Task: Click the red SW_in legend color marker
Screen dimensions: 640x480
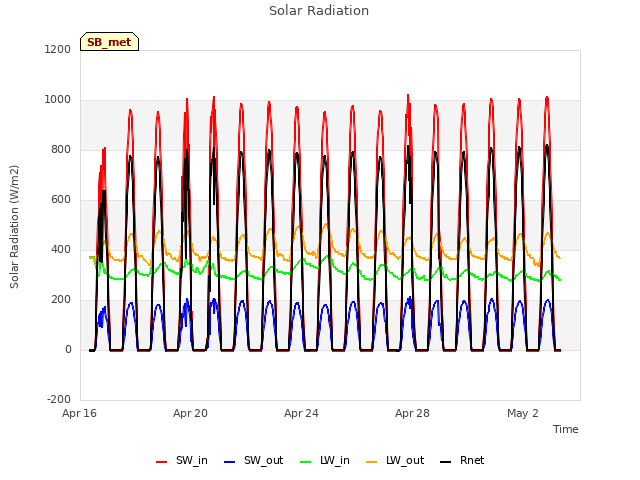Action: 162,462
